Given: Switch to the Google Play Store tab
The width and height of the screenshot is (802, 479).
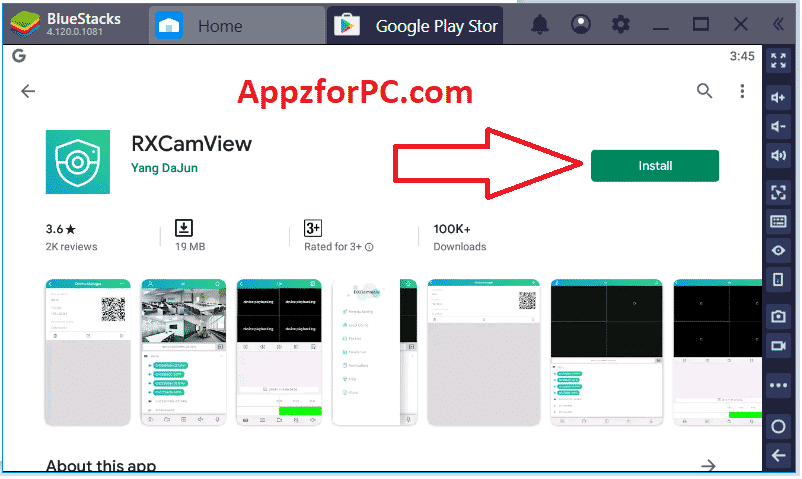Looking at the screenshot, I should [415, 26].
